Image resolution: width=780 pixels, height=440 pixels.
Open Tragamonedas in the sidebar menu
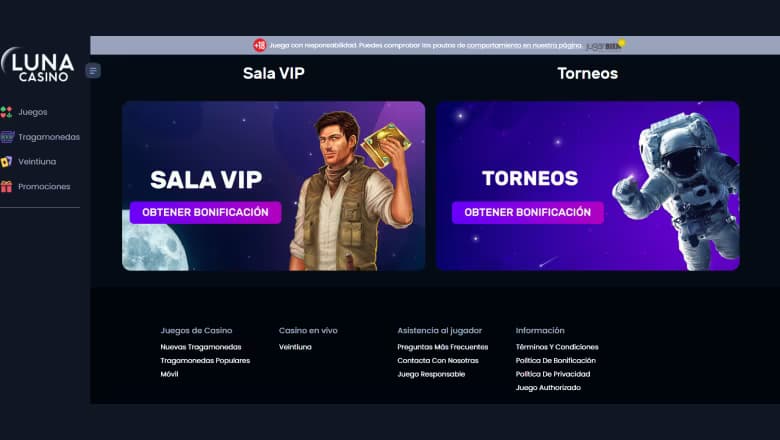click(49, 137)
